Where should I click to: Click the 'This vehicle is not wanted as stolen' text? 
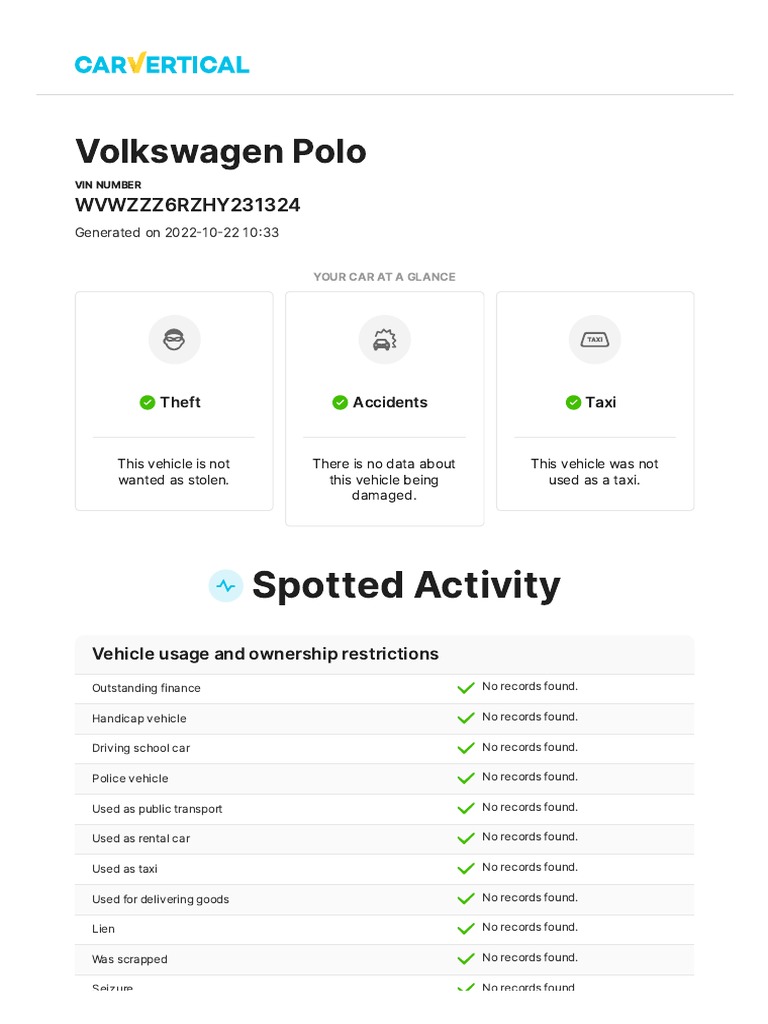(x=174, y=472)
